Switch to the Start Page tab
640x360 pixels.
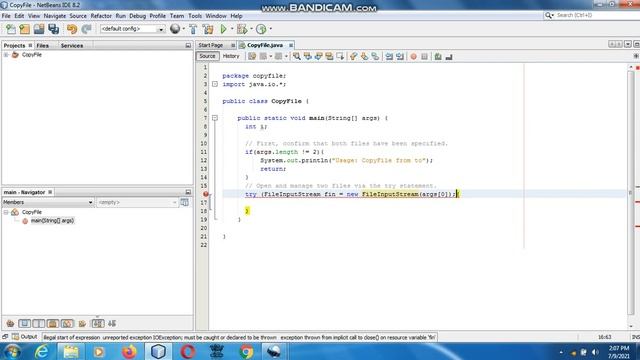tap(211, 45)
